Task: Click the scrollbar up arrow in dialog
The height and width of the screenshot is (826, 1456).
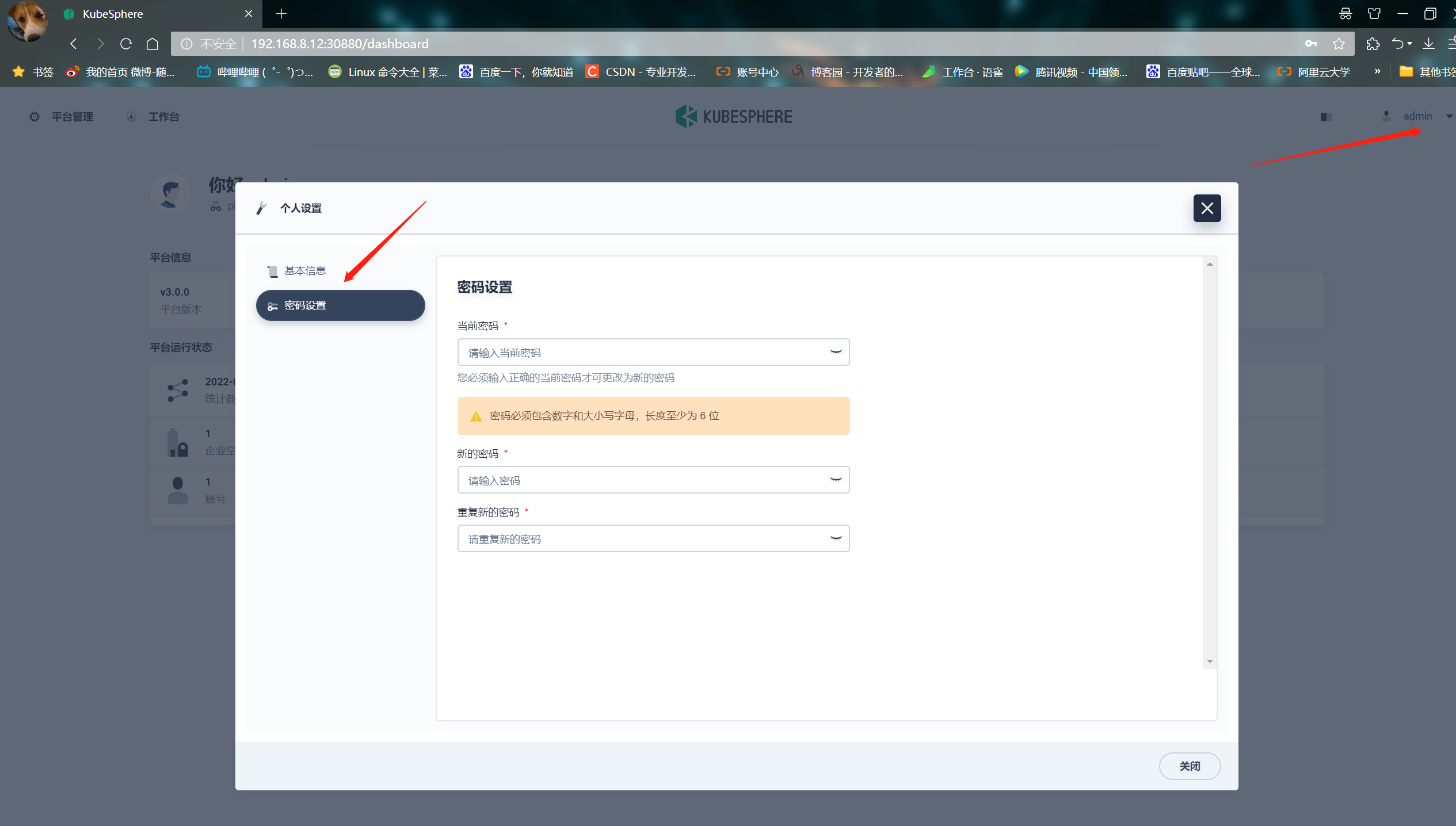Action: point(1210,264)
